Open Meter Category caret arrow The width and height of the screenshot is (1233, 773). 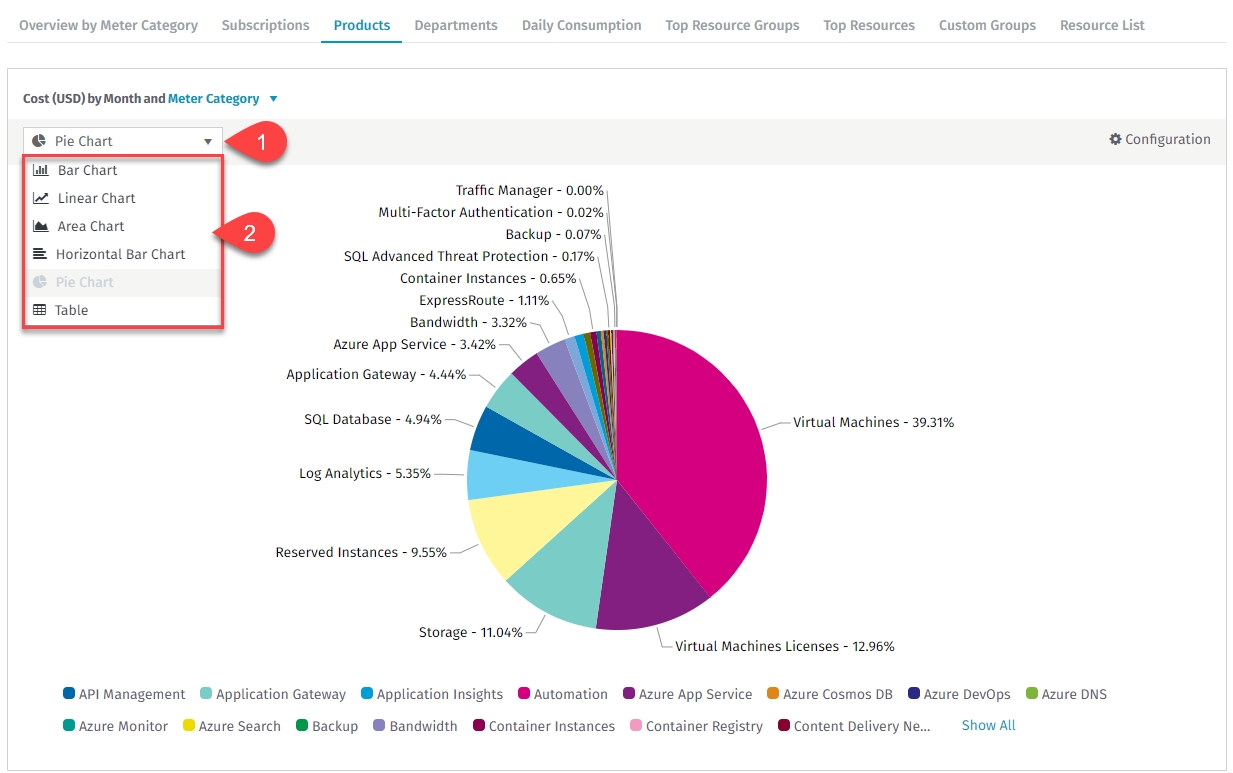click(273, 99)
